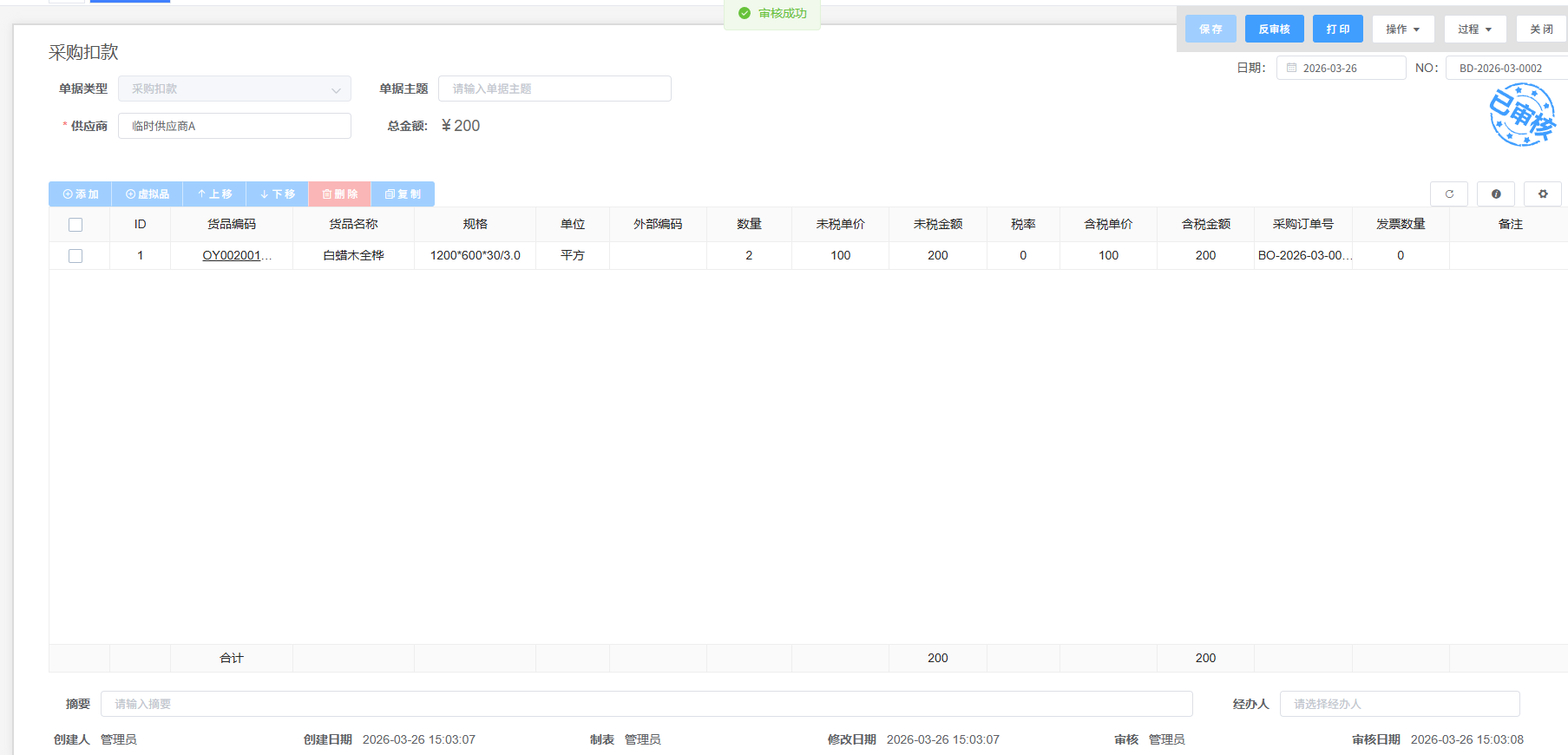Screen dimensions: 1568x755
Task: Expand the 单据类型 dropdown
Action: [x=234, y=89]
